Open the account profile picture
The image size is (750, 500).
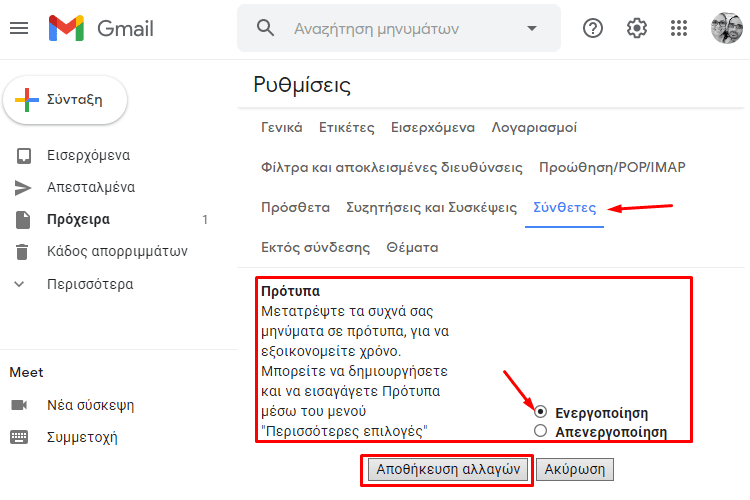pos(727,28)
